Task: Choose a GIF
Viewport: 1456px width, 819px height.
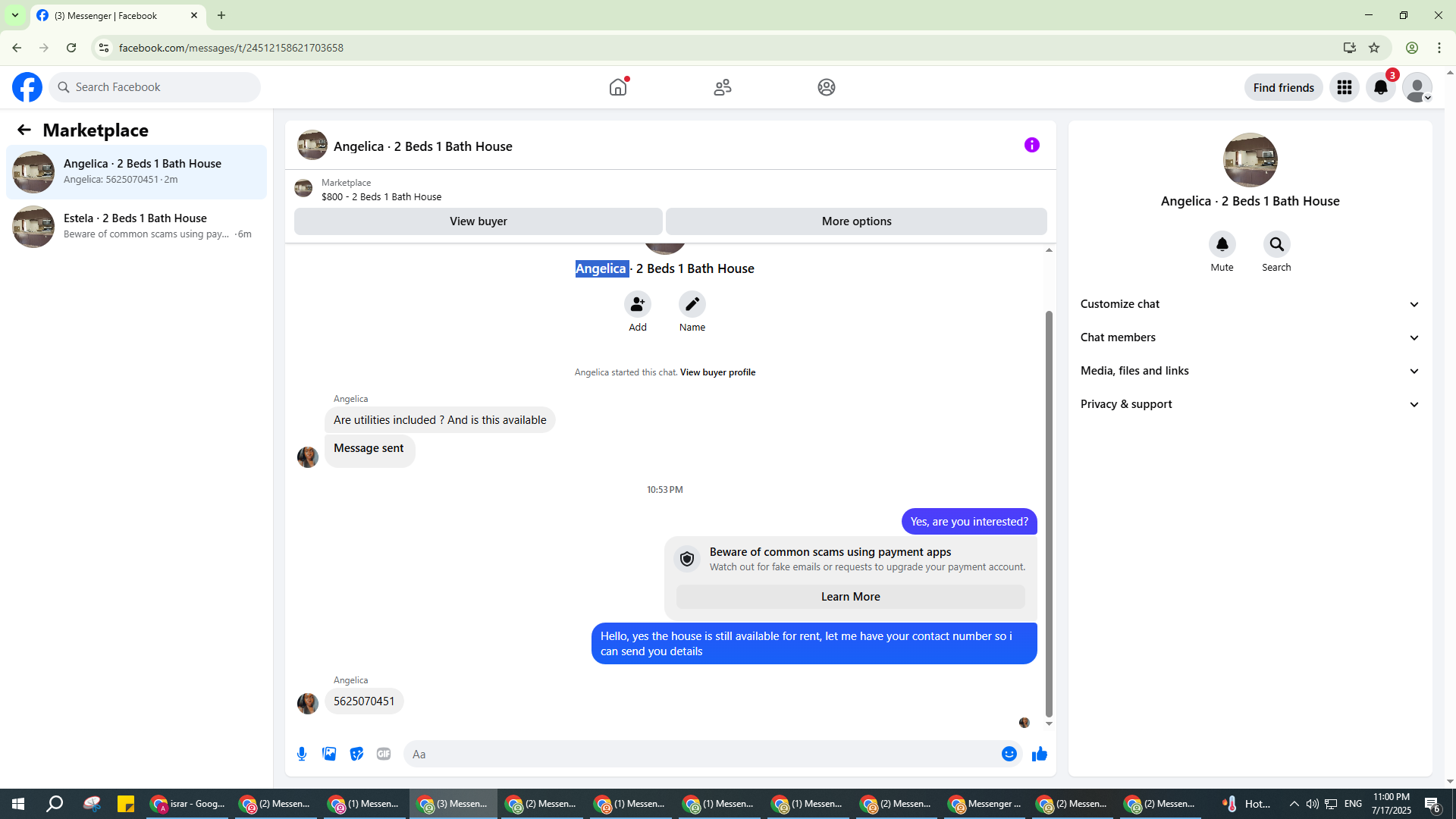Action: tap(384, 754)
